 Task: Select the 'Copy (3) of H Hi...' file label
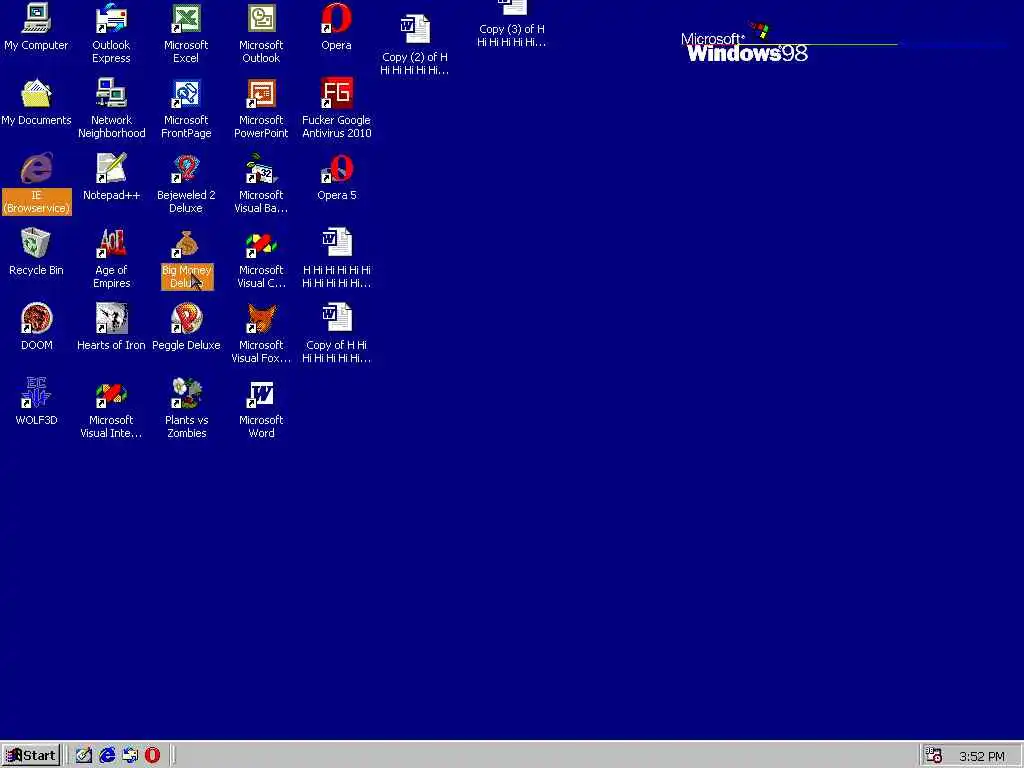pos(511,35)
